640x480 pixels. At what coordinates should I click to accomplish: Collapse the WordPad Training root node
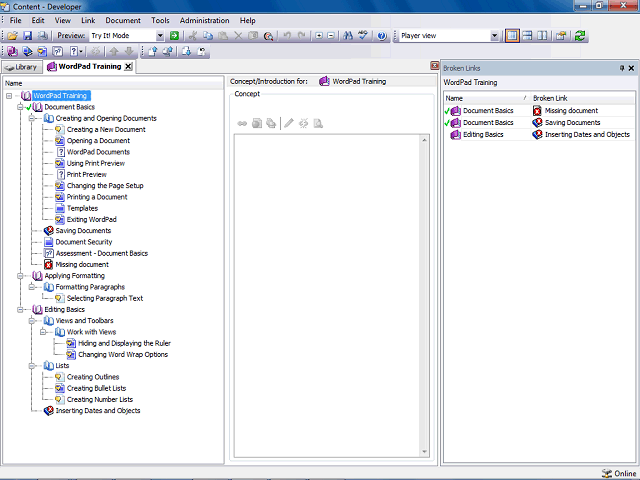(9, 96)
